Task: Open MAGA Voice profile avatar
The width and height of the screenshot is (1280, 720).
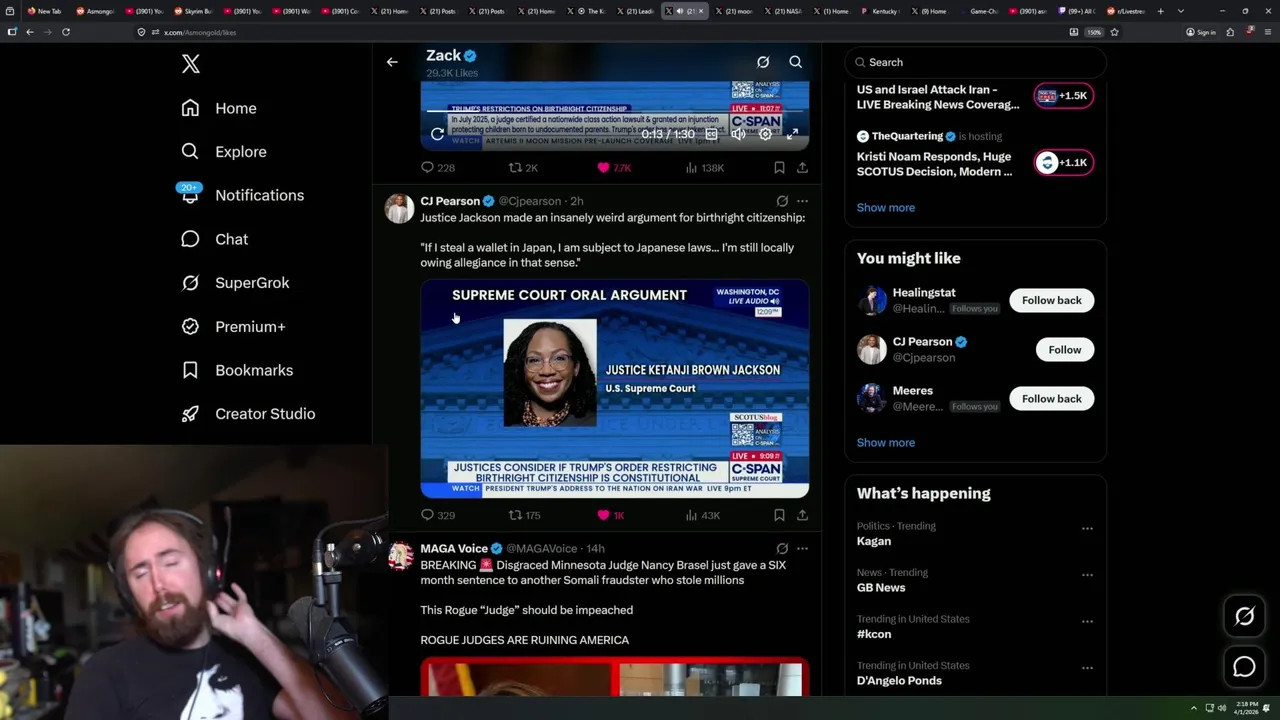Action: pyautogui.click(x=399, y=556)
